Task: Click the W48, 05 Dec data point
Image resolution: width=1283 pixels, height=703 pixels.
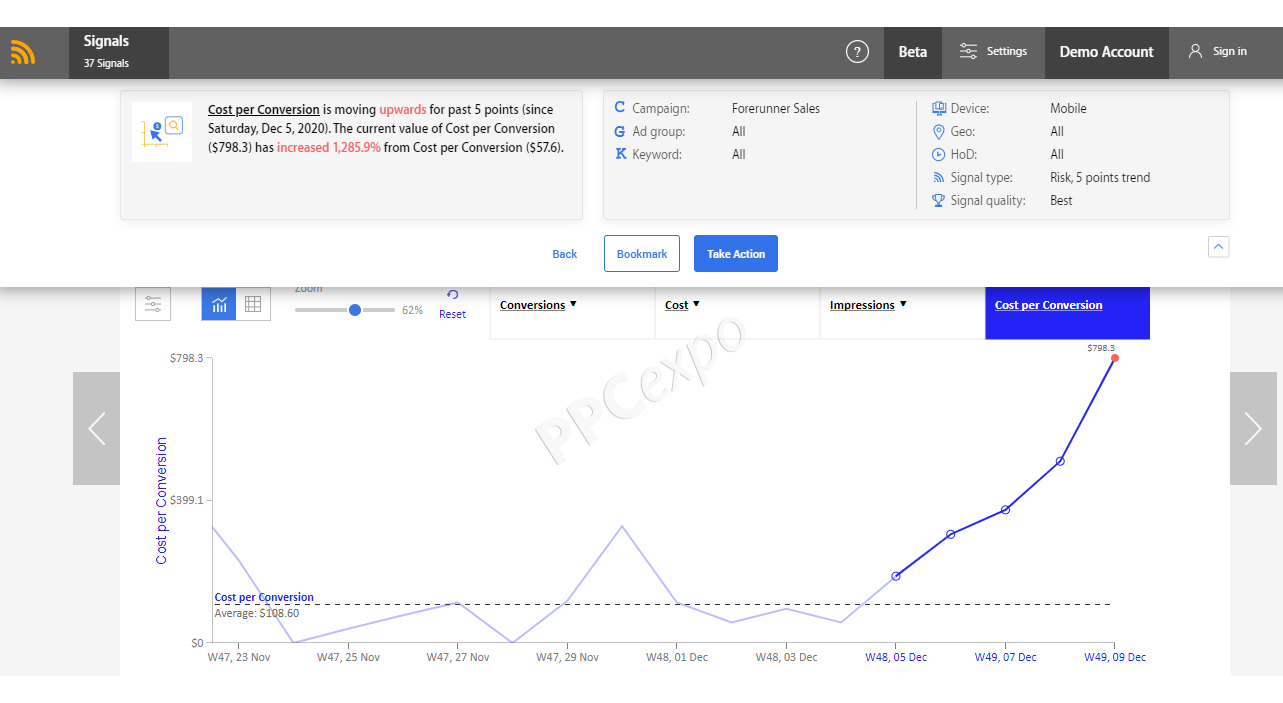Action: click(x=896, y=576)
